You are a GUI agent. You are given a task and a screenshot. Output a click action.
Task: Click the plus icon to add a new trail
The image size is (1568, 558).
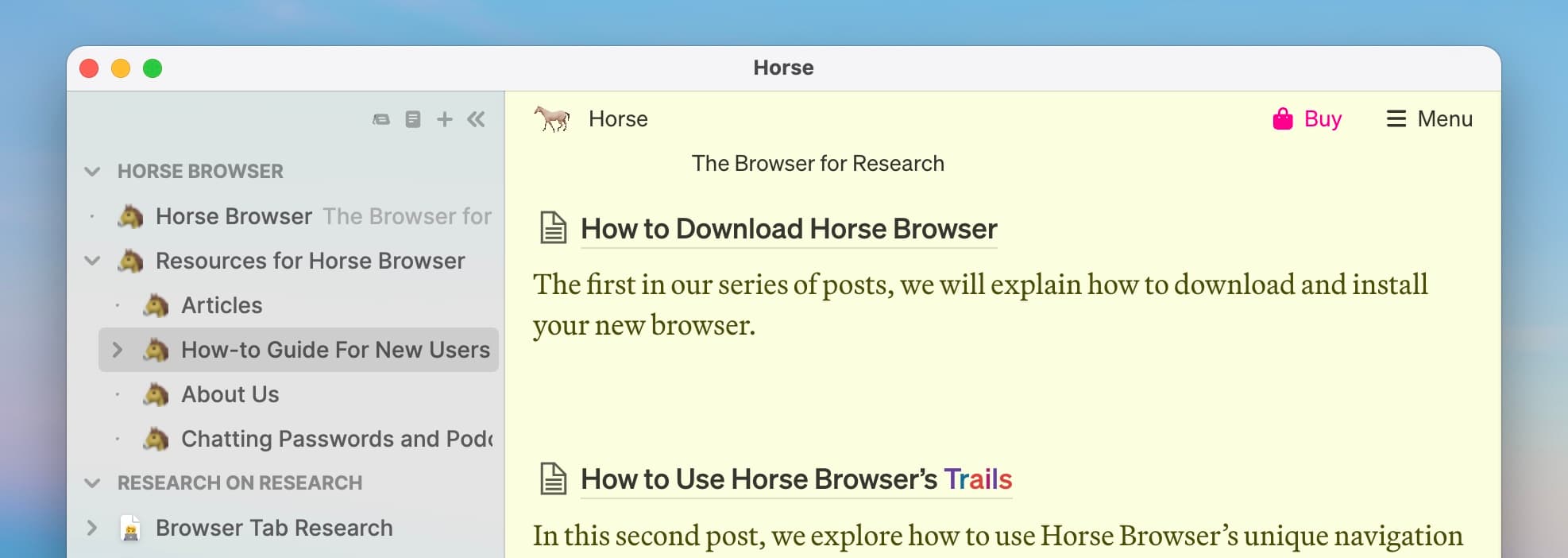tap(445, 119)
